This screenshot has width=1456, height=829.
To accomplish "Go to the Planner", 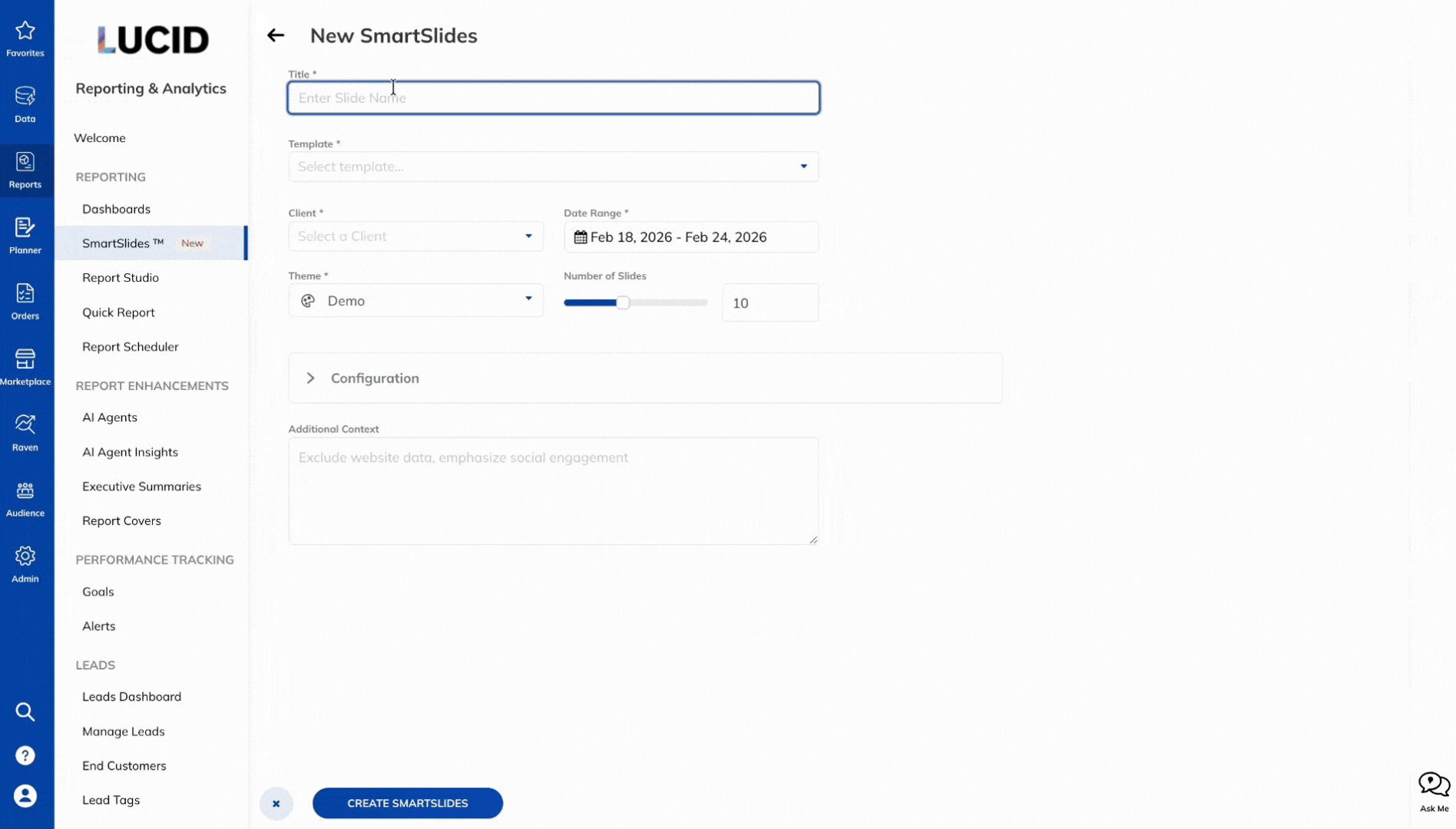I will (25, 234).
